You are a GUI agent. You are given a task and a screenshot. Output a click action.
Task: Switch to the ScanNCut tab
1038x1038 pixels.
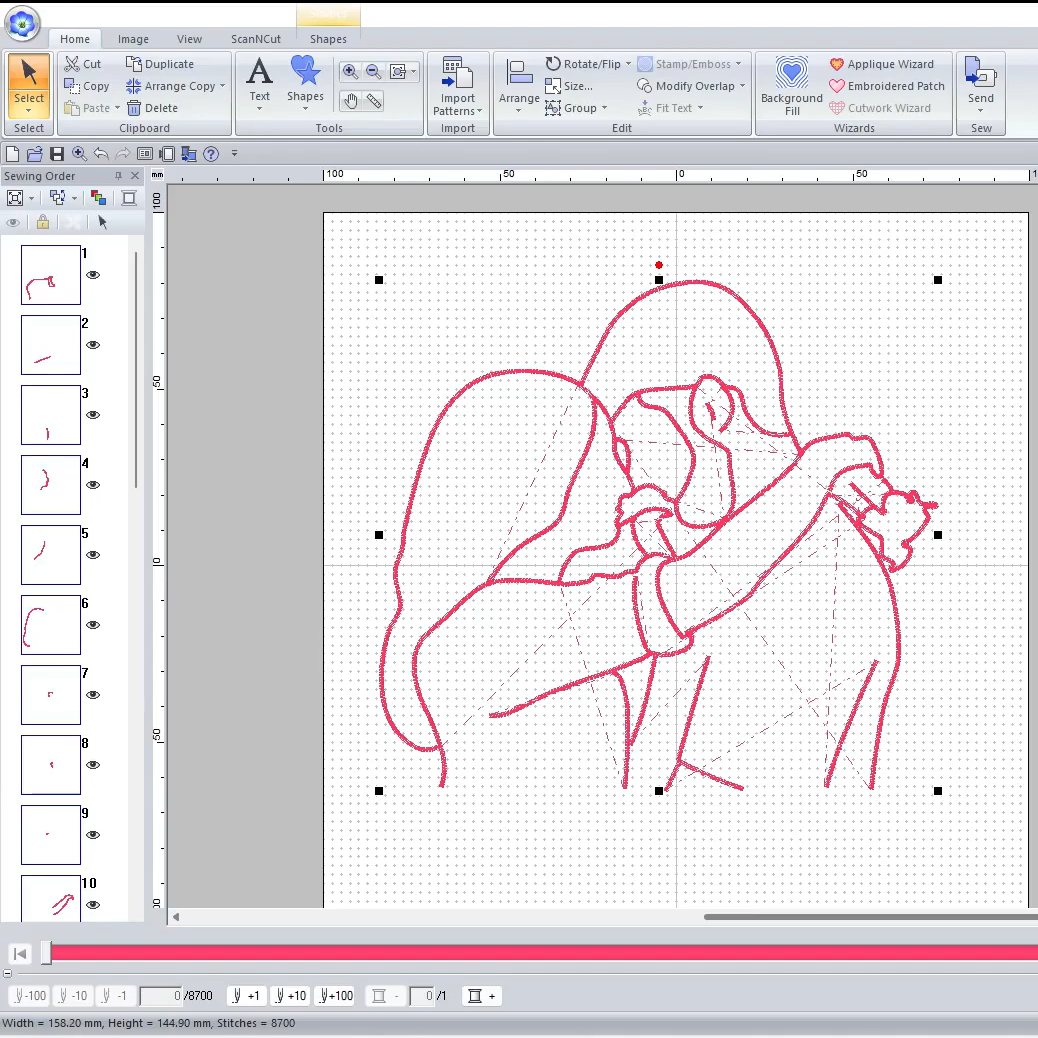(x=258, y=39)
